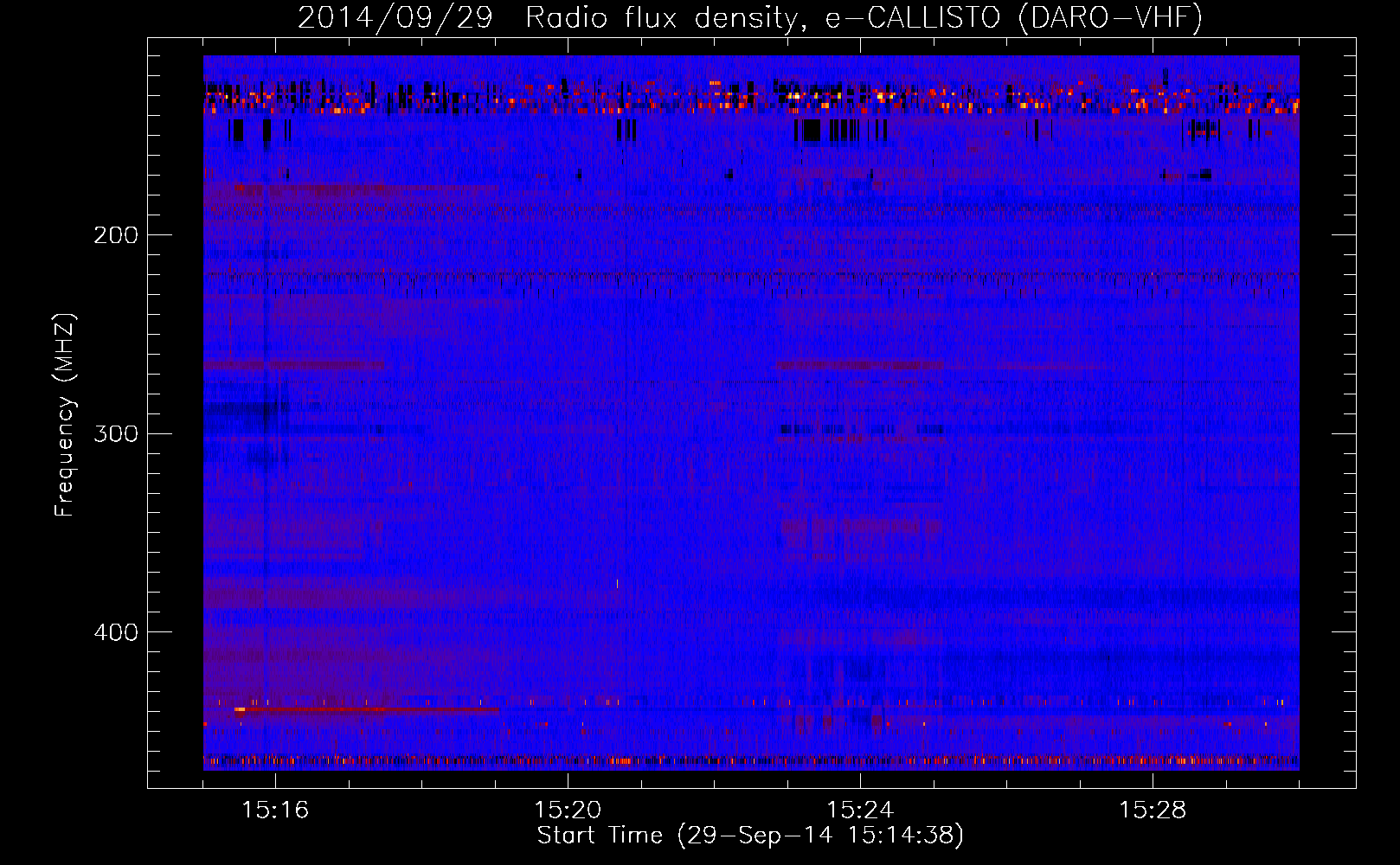Click the 200 frequency tick label
The height and width of the screenshot is (865, 1400).
[x=116, y=234]
